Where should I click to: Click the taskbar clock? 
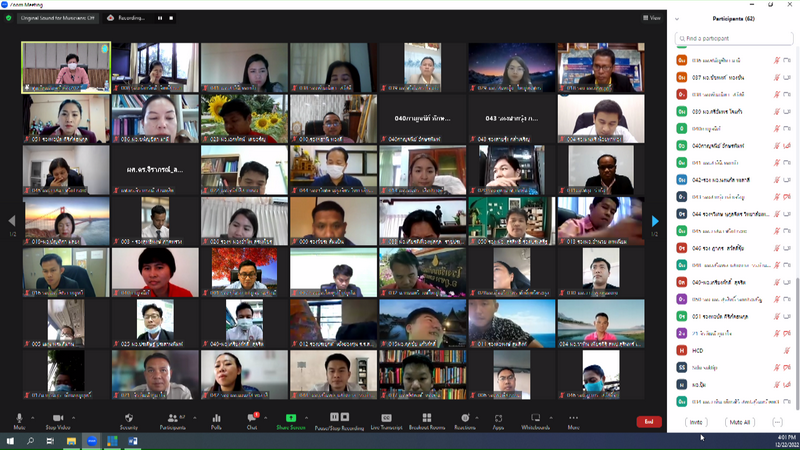(787, 441)
